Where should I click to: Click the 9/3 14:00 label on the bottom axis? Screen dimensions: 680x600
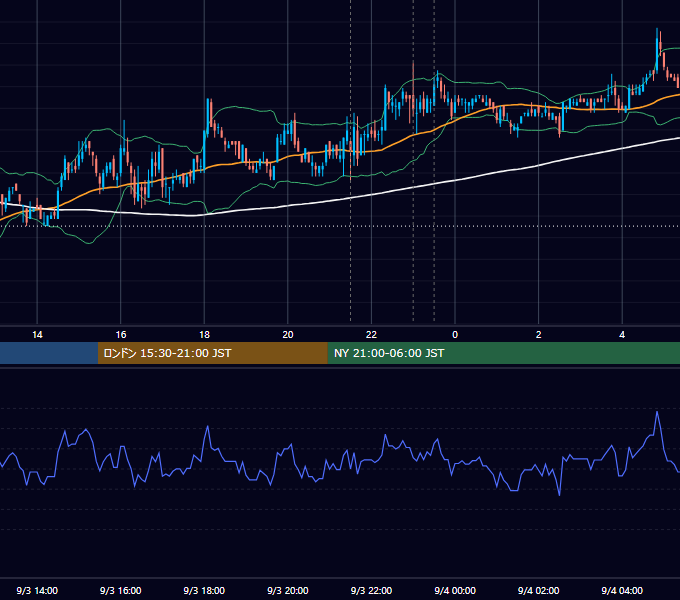(x=37, y=591)
